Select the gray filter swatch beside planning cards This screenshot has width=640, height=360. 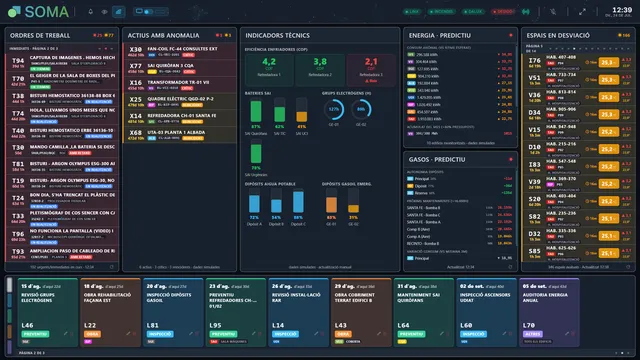coord(9,285)
